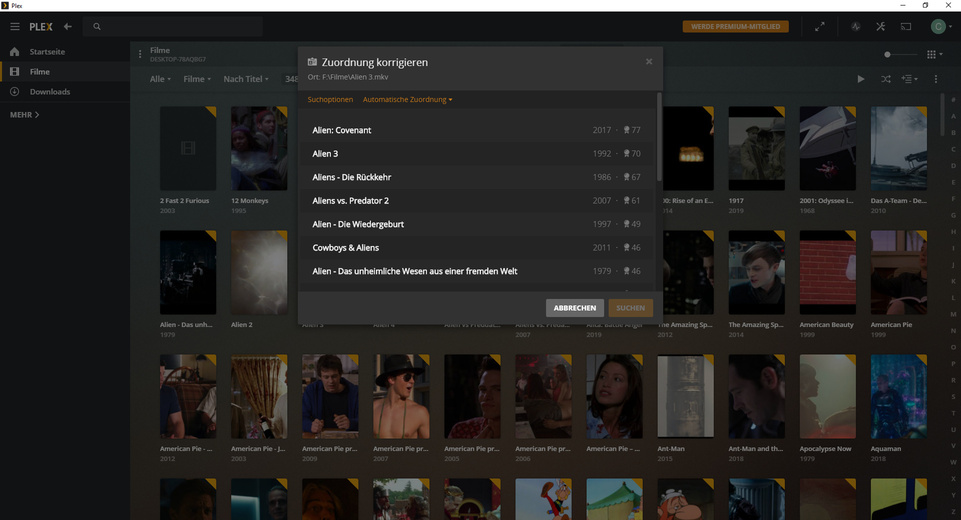Open the cast to device icon
Image resolution: width=961 pixels, height=520 pixels.
coord(906,26)
